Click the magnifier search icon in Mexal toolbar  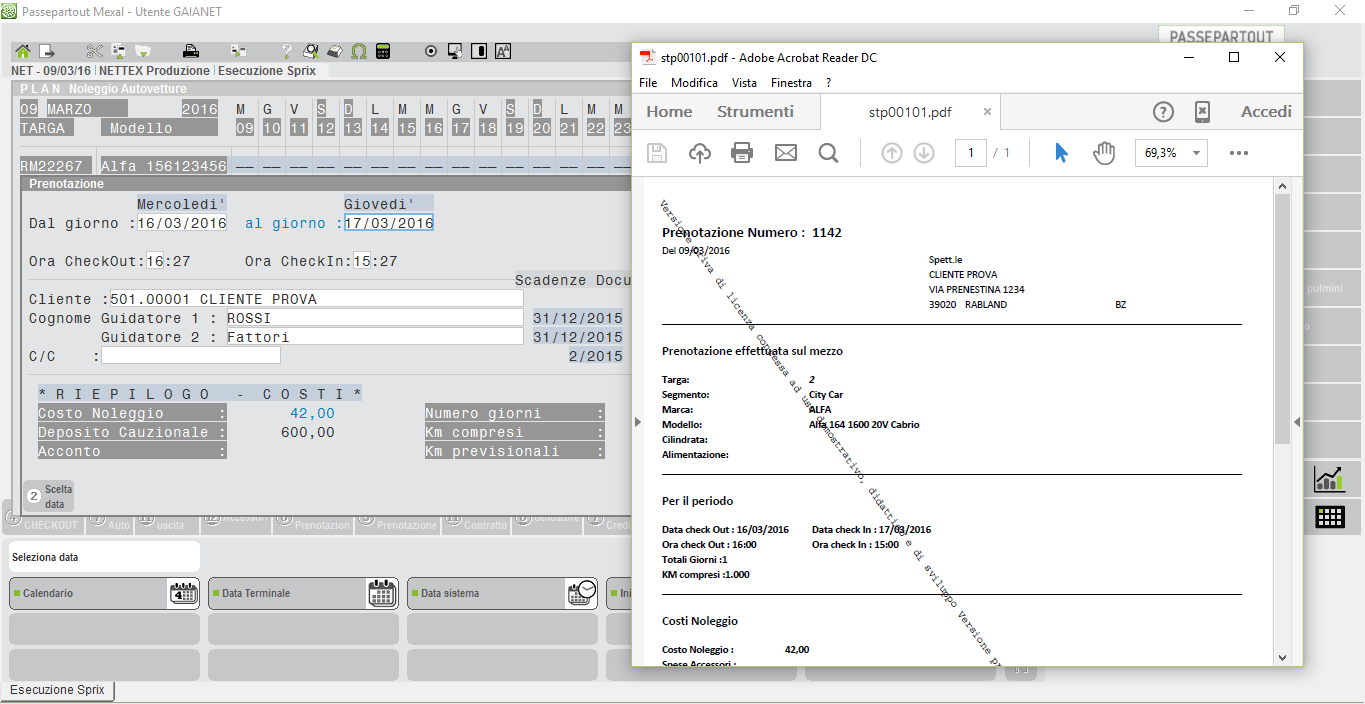311,51
